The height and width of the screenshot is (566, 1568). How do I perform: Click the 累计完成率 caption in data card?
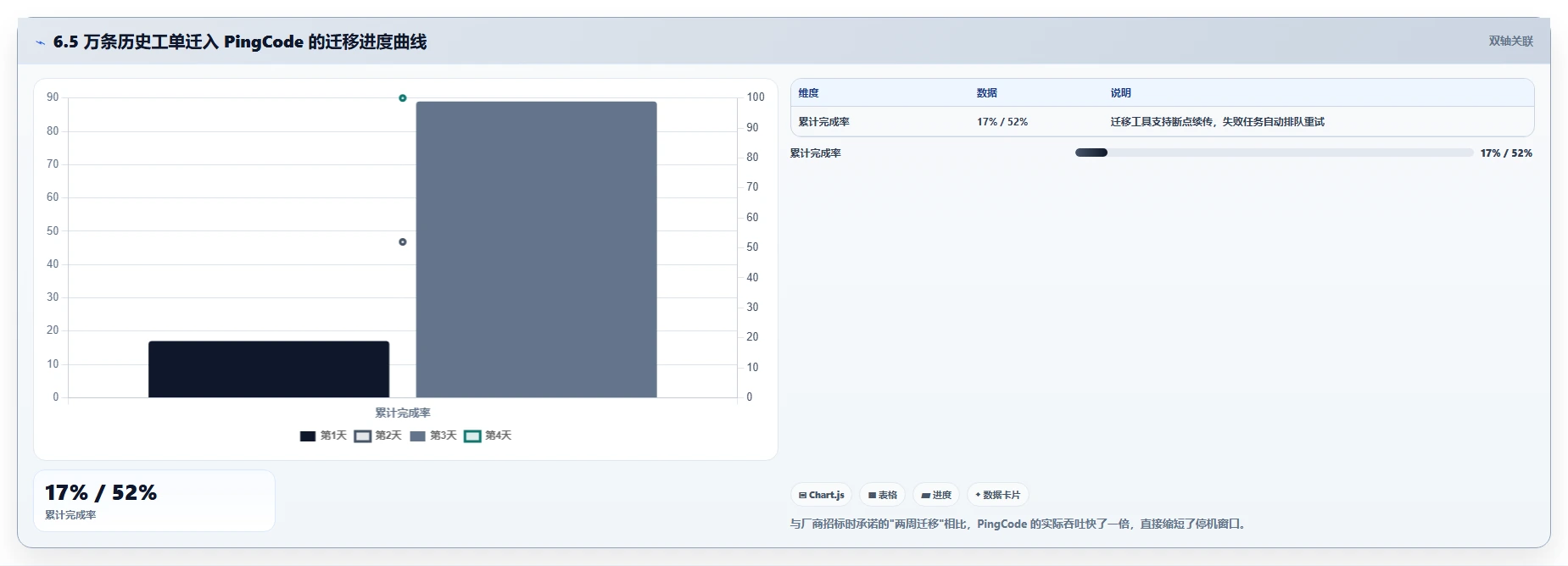[x=70, y=515]
